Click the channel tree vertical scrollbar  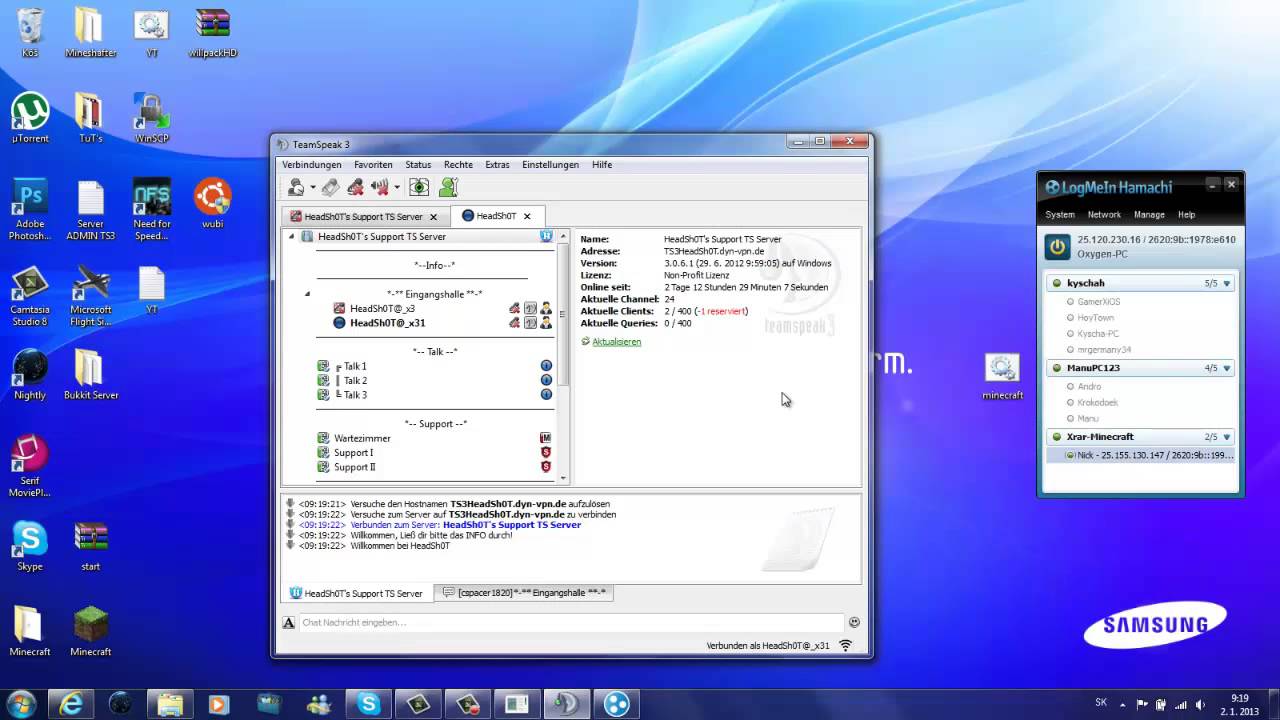(563, 313)
